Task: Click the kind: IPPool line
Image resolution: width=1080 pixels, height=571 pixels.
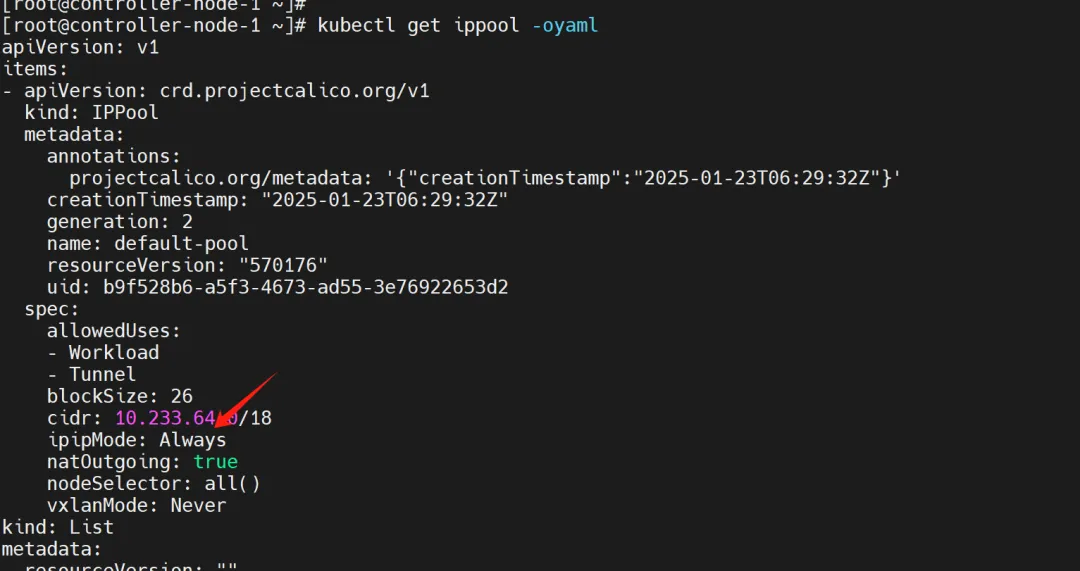Action: click(91, 112)
